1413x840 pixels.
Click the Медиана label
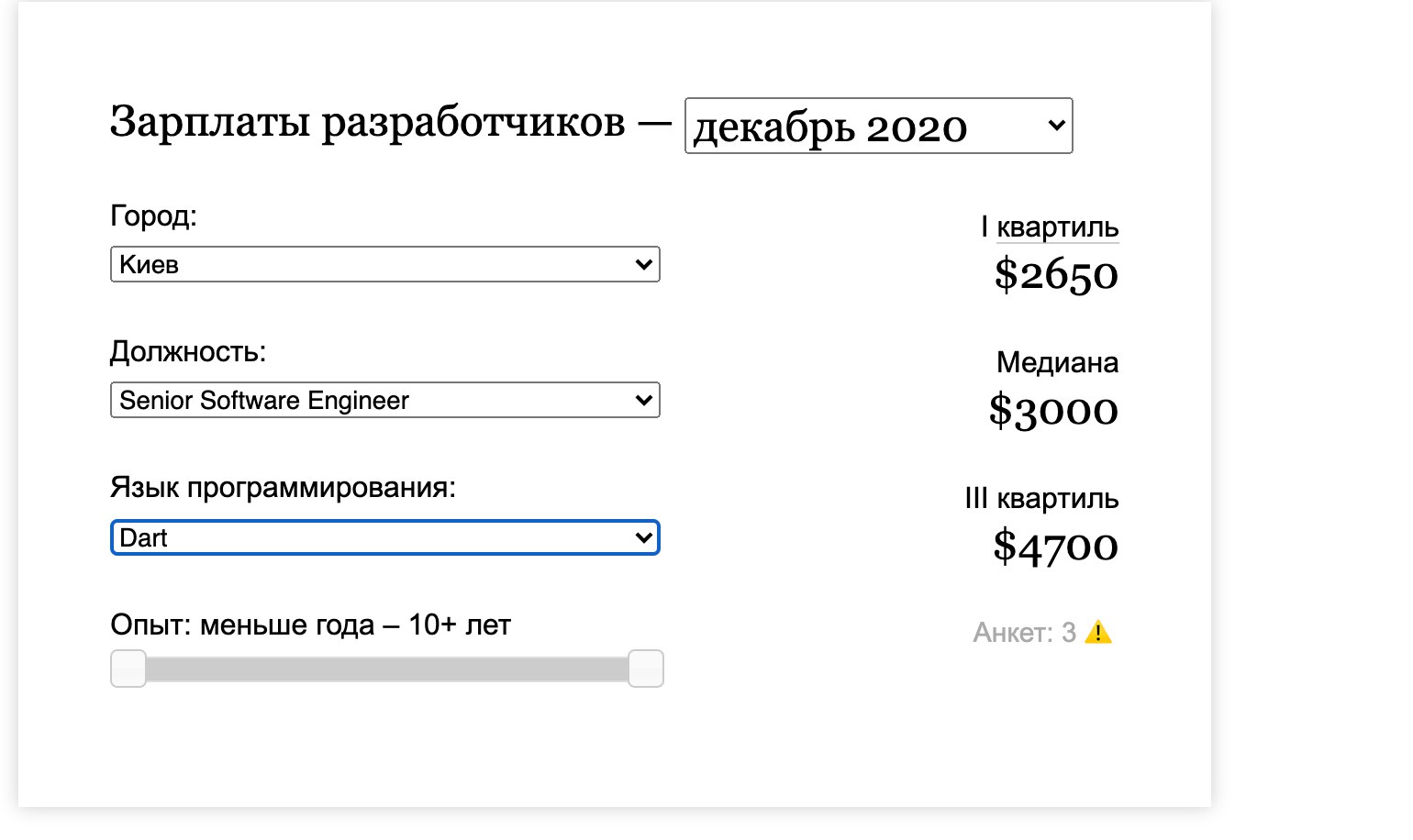[x=1057, y=362]
